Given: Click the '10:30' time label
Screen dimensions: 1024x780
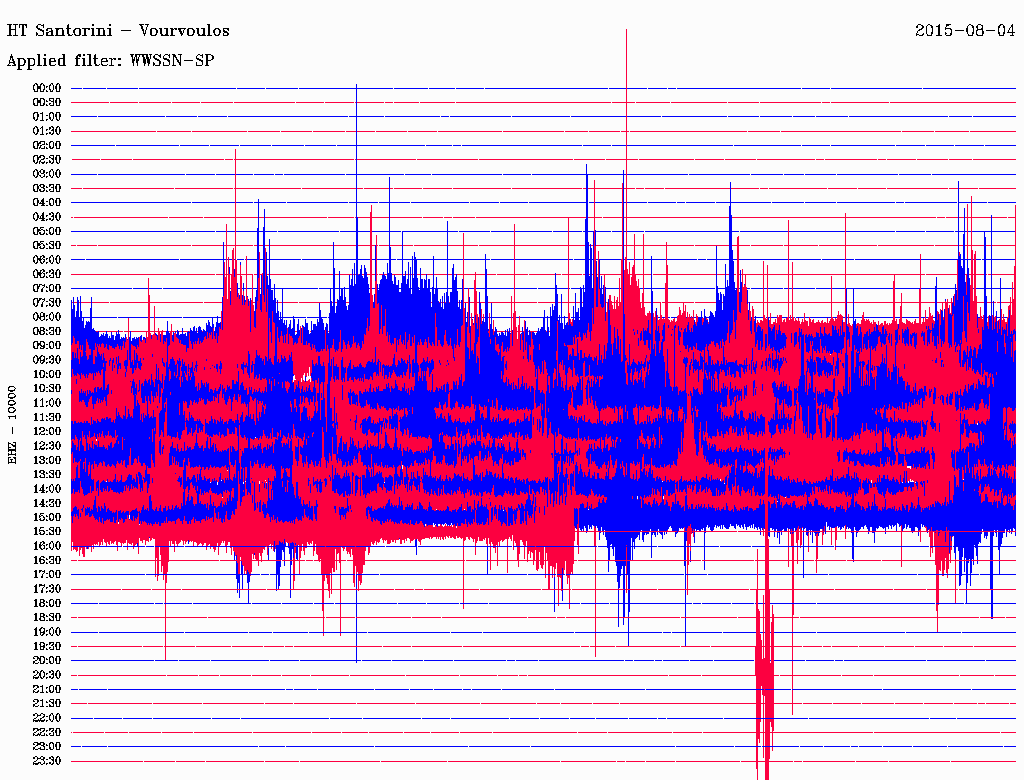Looking at the screenshot, I should coord(47,389).
